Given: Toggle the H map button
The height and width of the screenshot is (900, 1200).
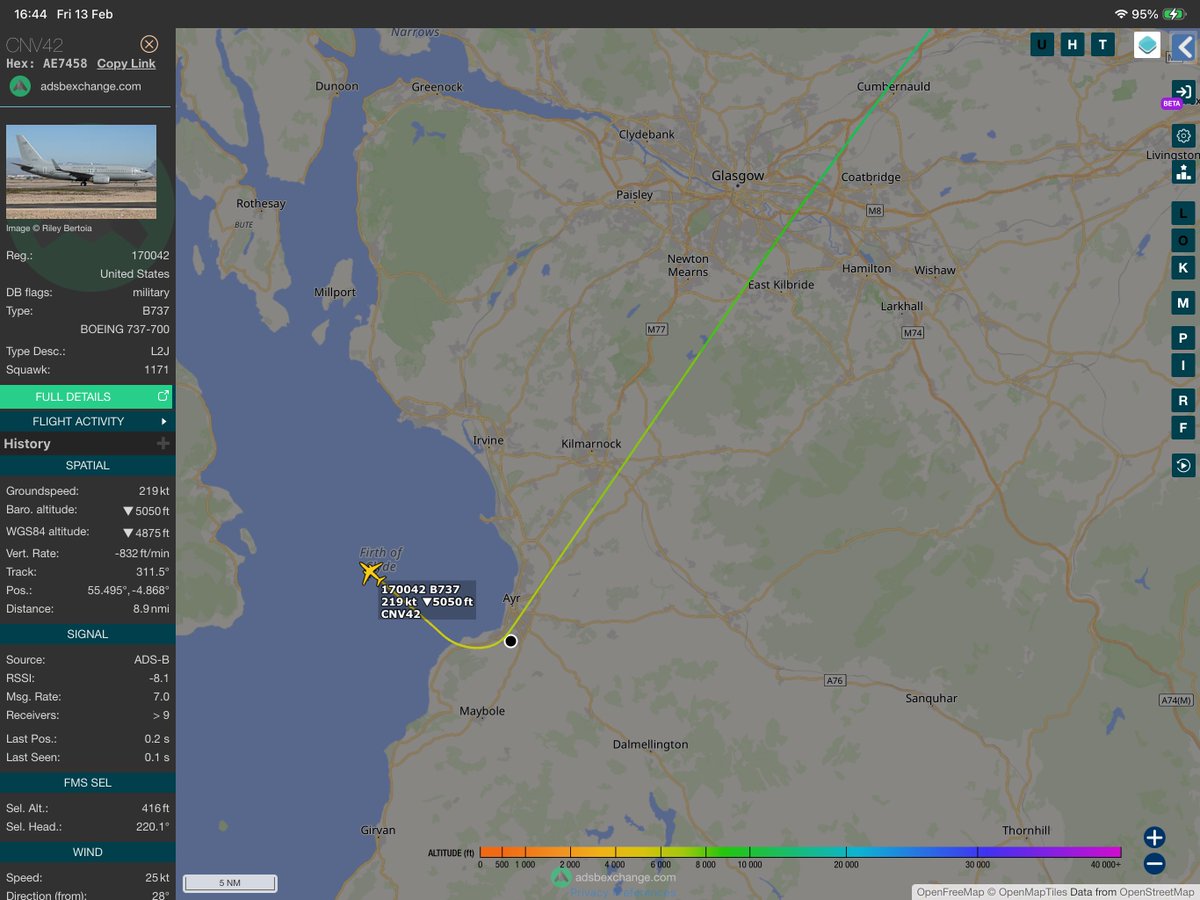Looking at the screenshot, I should click(x=1072, y=44).
